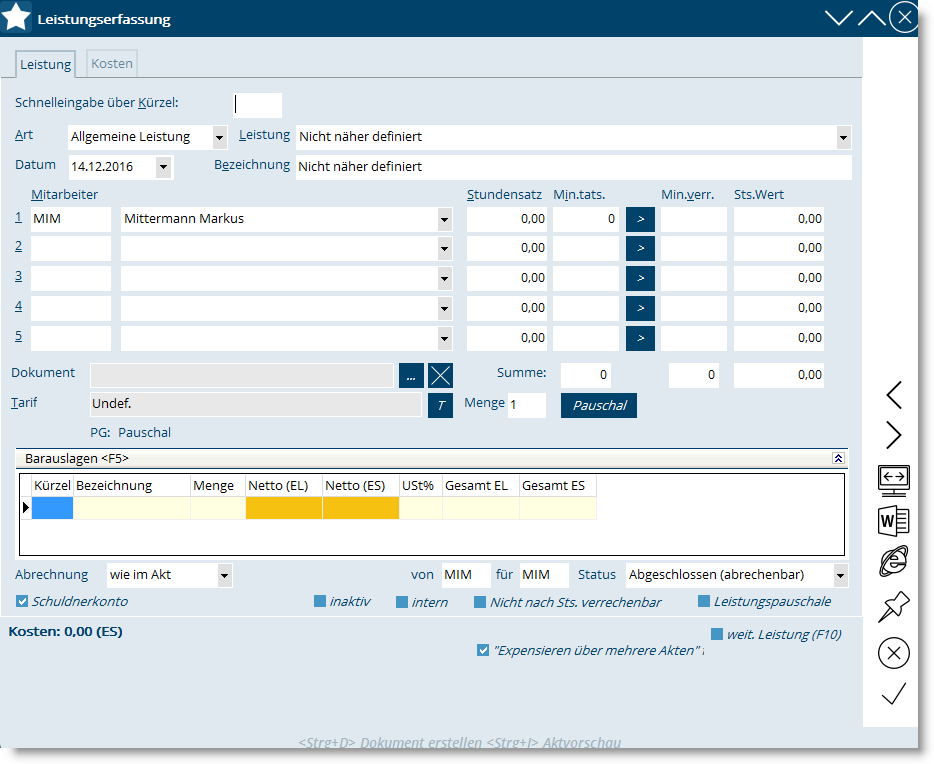The height and width of the screenshot is (764, 934).
Task: Toggle the Schuldnerkonto checkbox
Action: click(22, 602)
